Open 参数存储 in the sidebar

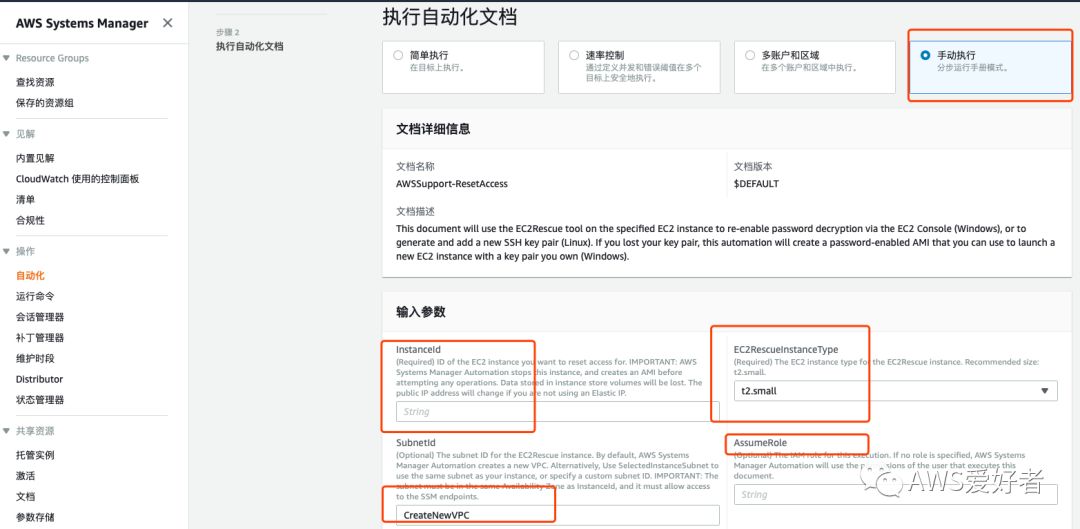click(x=35, y=517)
